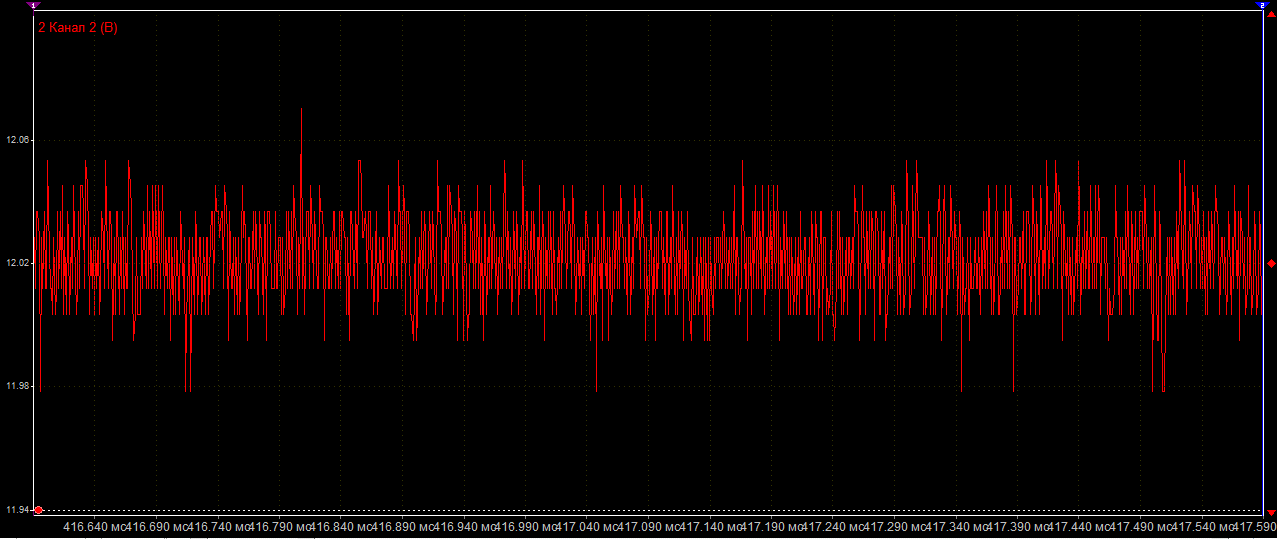Select the '2 Канал 2 (В)' channel label
Screen dimensions: 1277x539
tap(78, 28)
